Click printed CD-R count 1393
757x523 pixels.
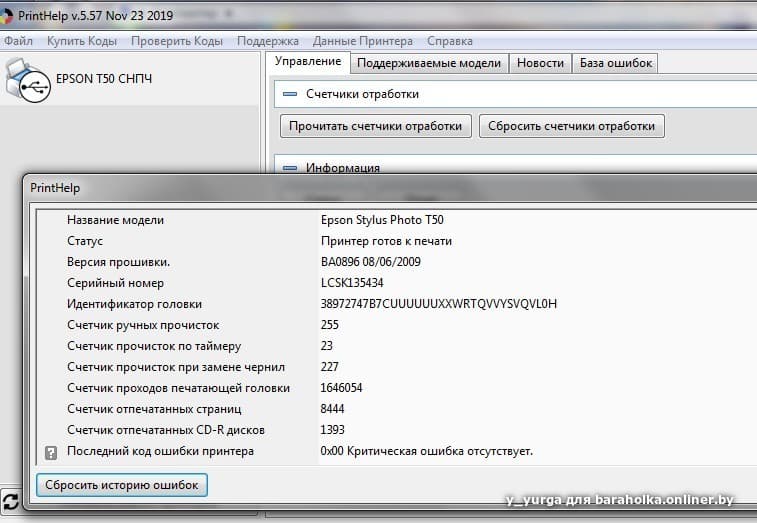click(333, 430)
